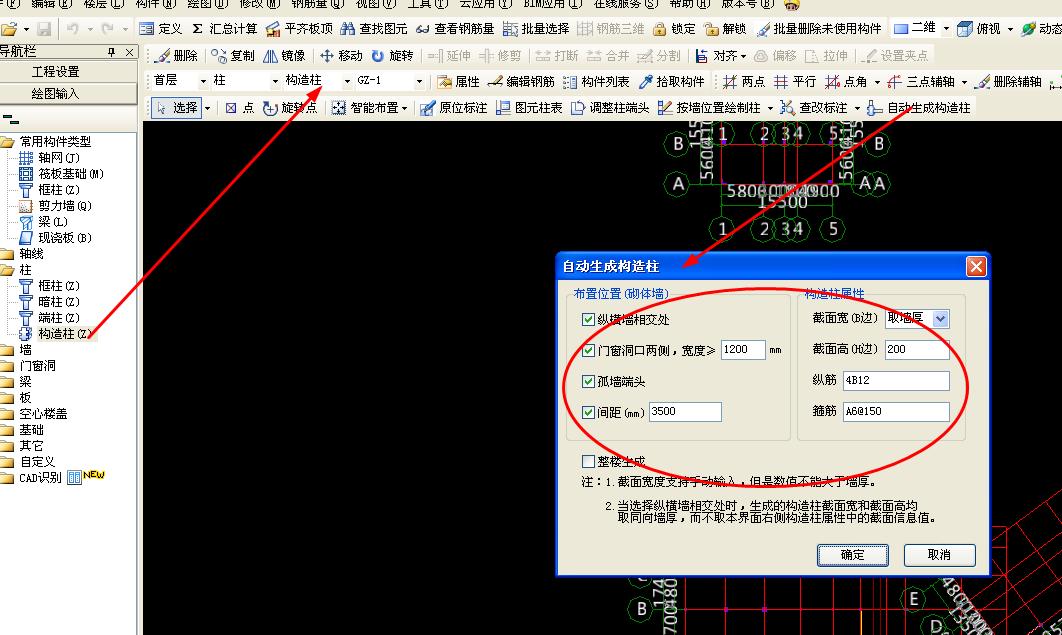
Task: Click the 箍筋 field showing A6@150
Action: click(x=895, y=411)
